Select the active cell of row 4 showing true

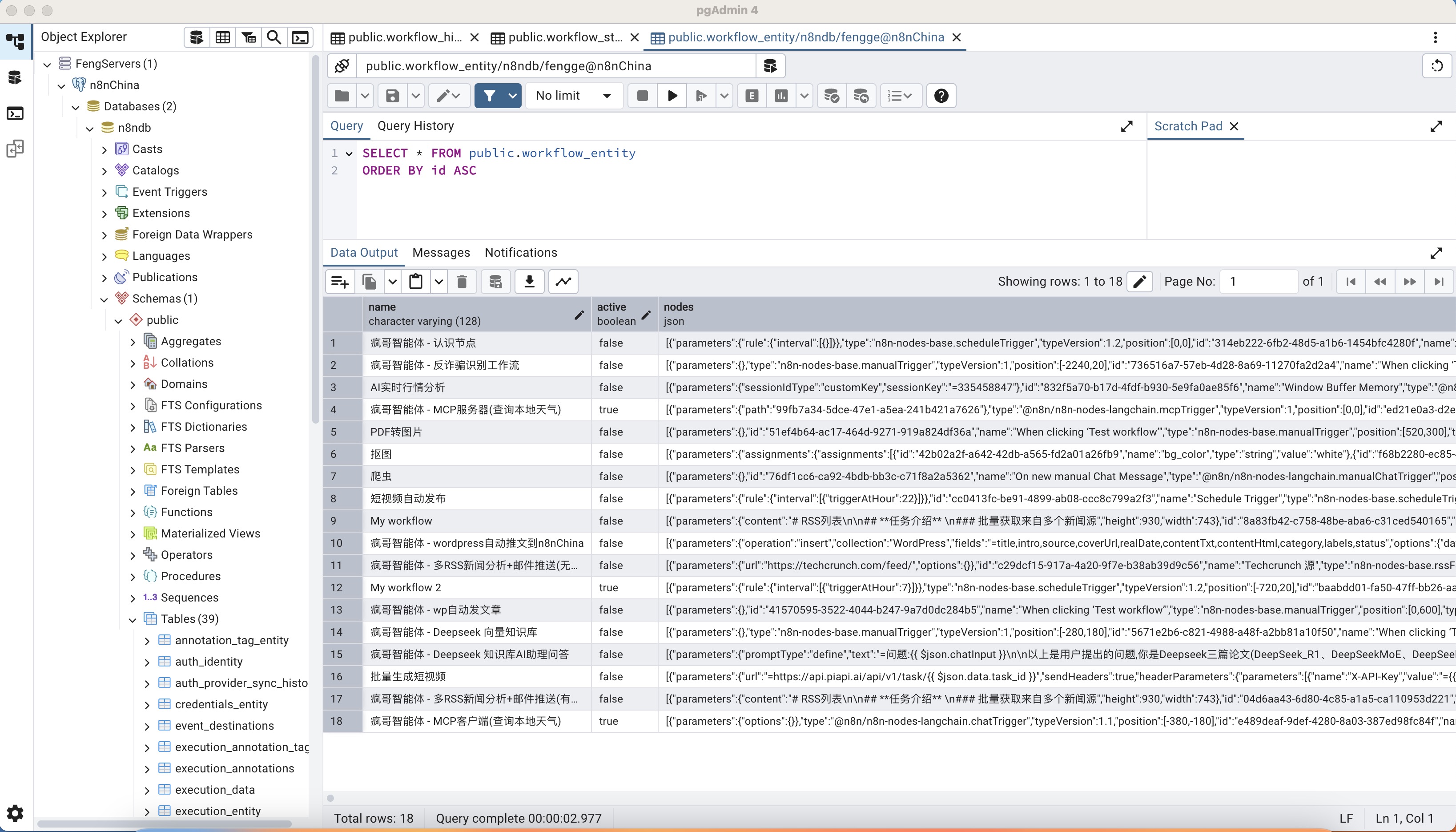[624, 410]
